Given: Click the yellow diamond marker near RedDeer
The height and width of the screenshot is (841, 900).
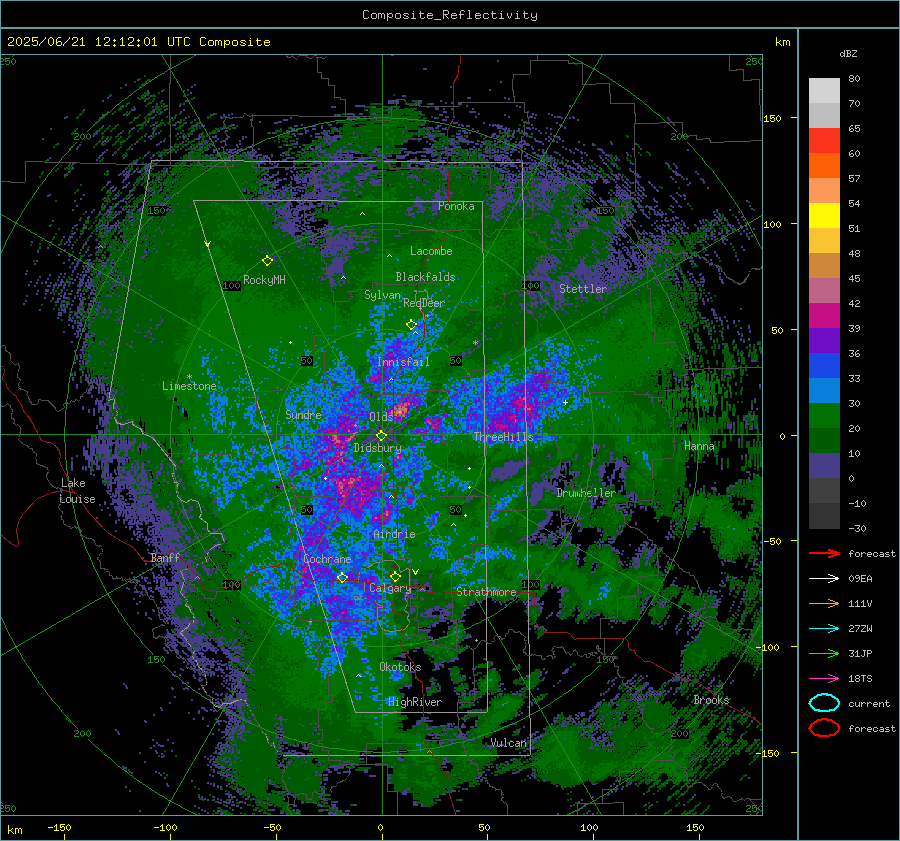Looking at the screenshot, I should pos(411,324).
